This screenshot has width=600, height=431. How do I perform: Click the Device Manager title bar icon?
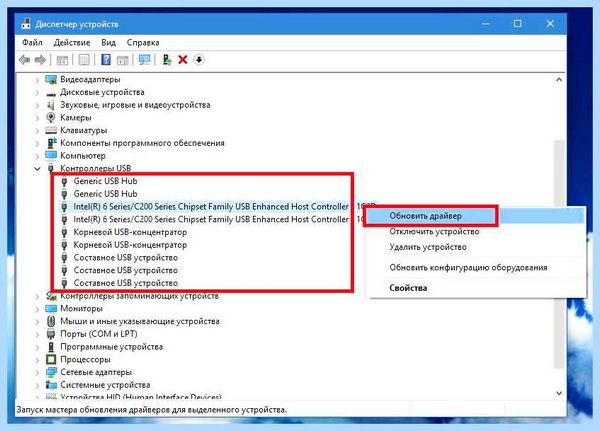click(x=26, y=24)
